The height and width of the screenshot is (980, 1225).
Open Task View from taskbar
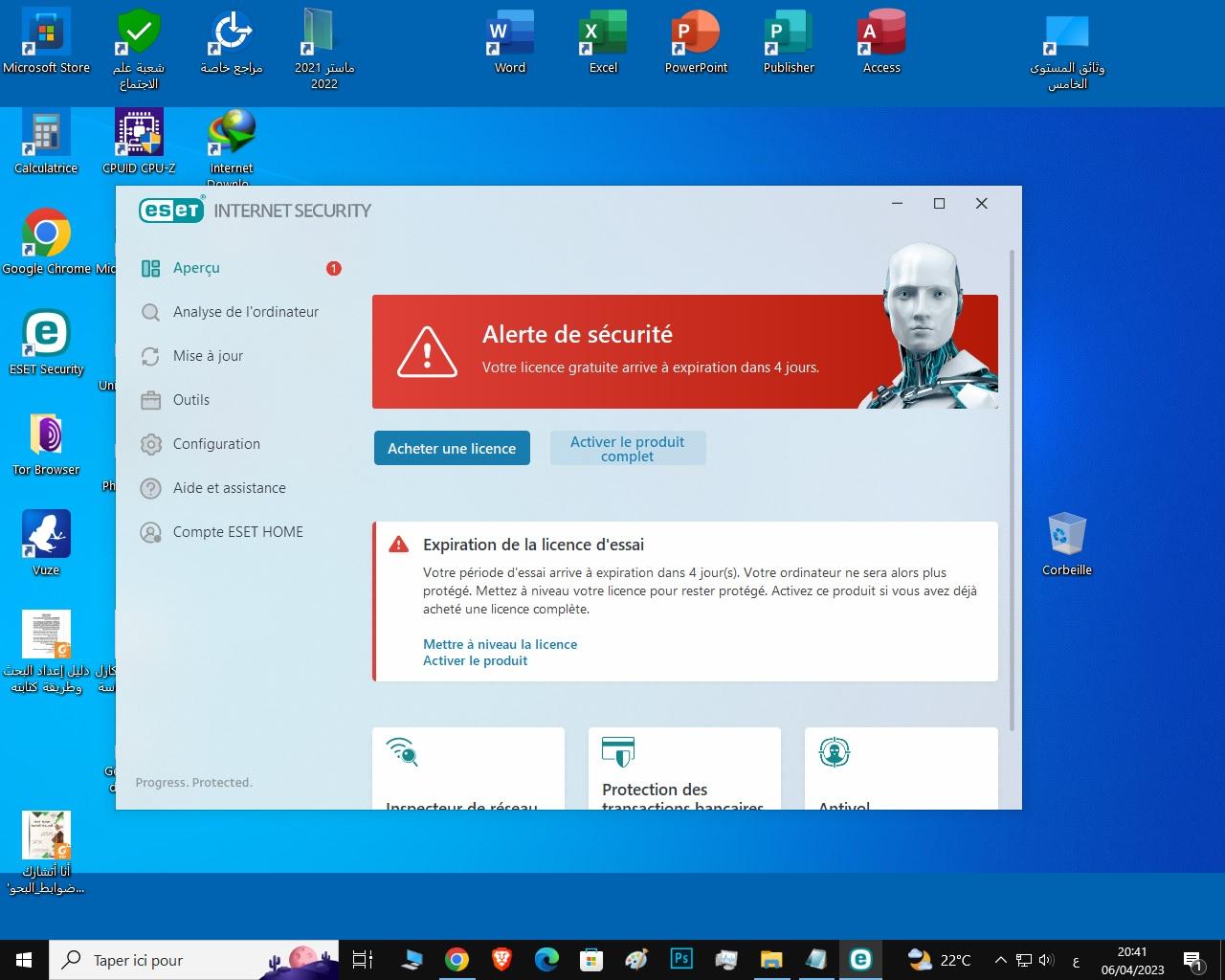point(363,960)
